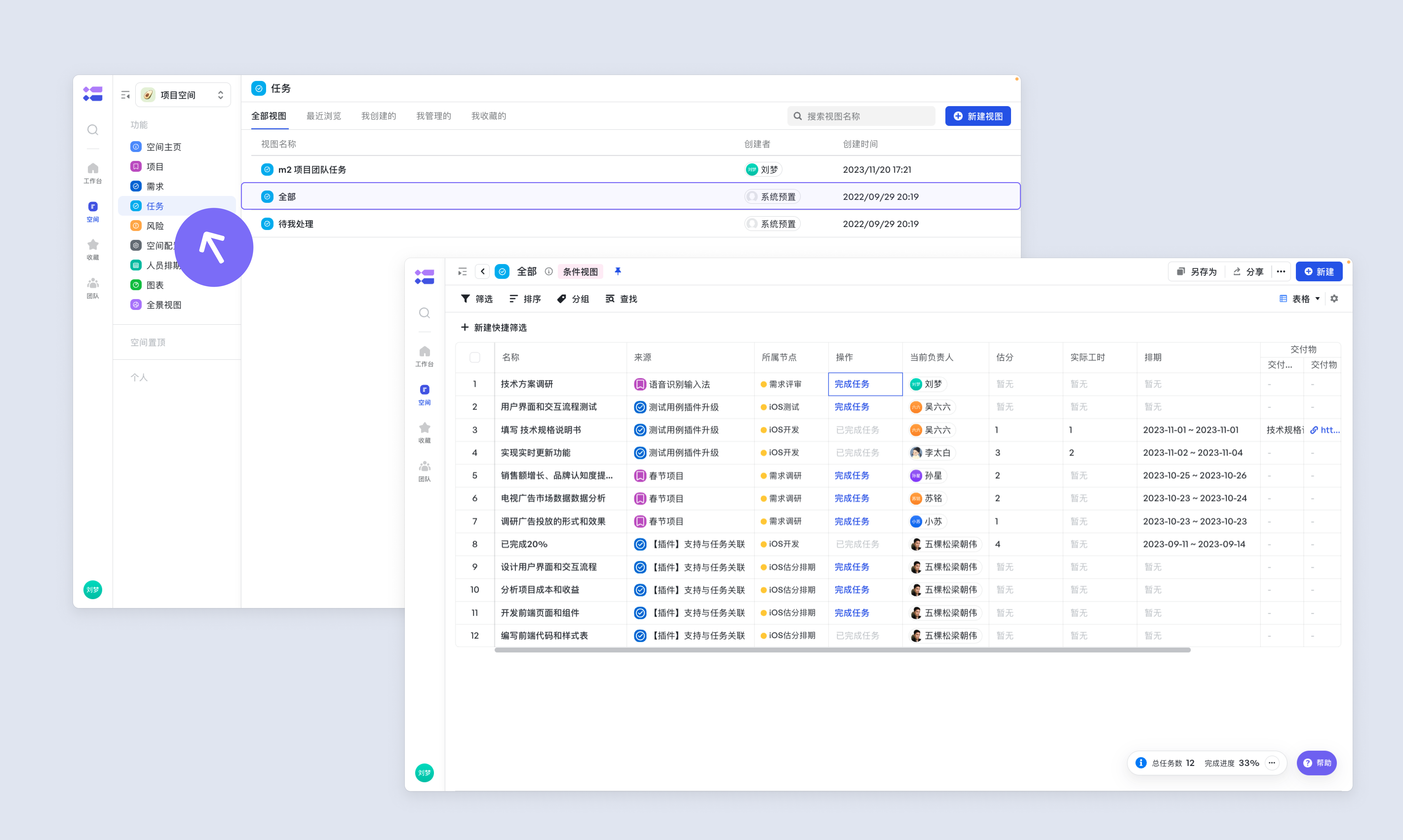Open 团队 in the front window sidebar
Viewport: 1403px width, 840px height.
425,472
